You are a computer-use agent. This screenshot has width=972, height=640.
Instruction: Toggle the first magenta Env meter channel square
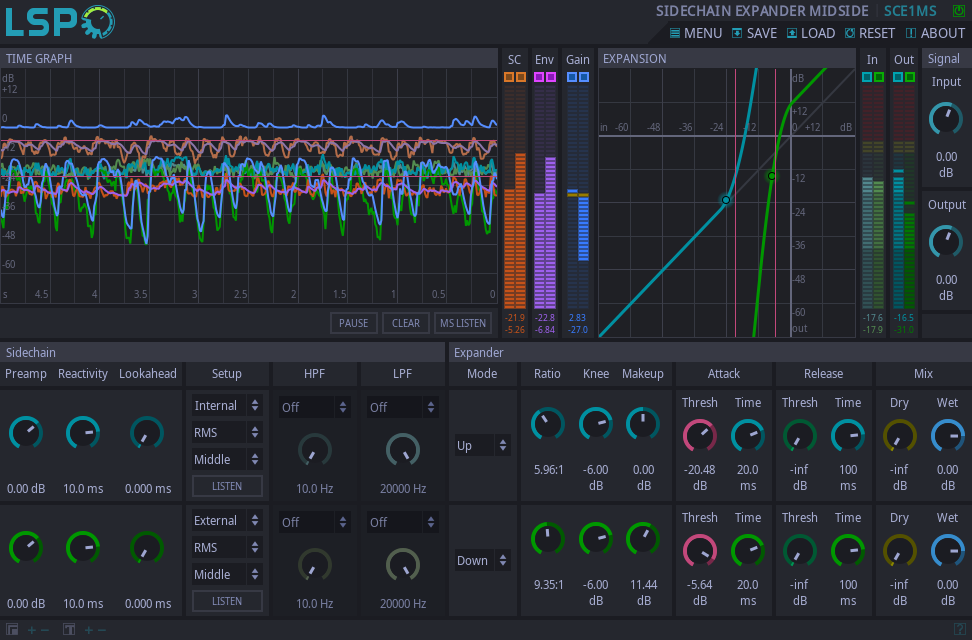539,77
